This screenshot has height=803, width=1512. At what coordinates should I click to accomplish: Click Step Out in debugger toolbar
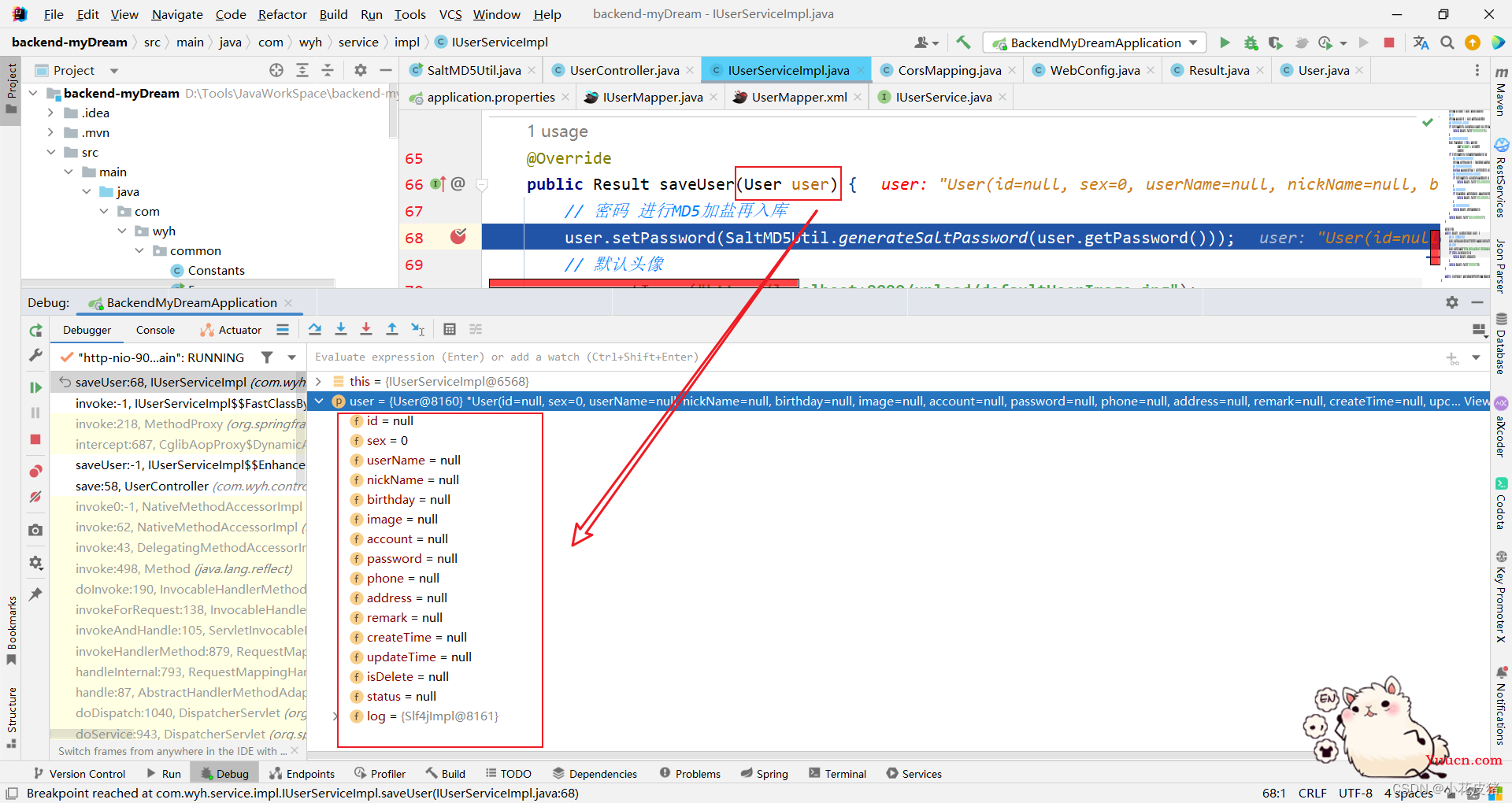(392, 329)
